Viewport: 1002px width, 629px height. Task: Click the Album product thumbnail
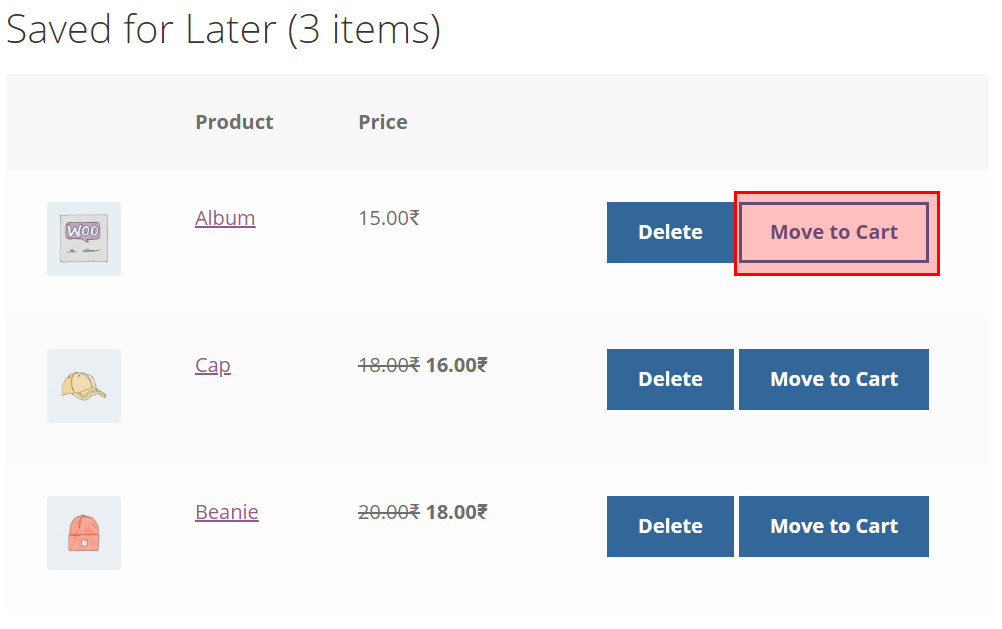pos(84,239)
